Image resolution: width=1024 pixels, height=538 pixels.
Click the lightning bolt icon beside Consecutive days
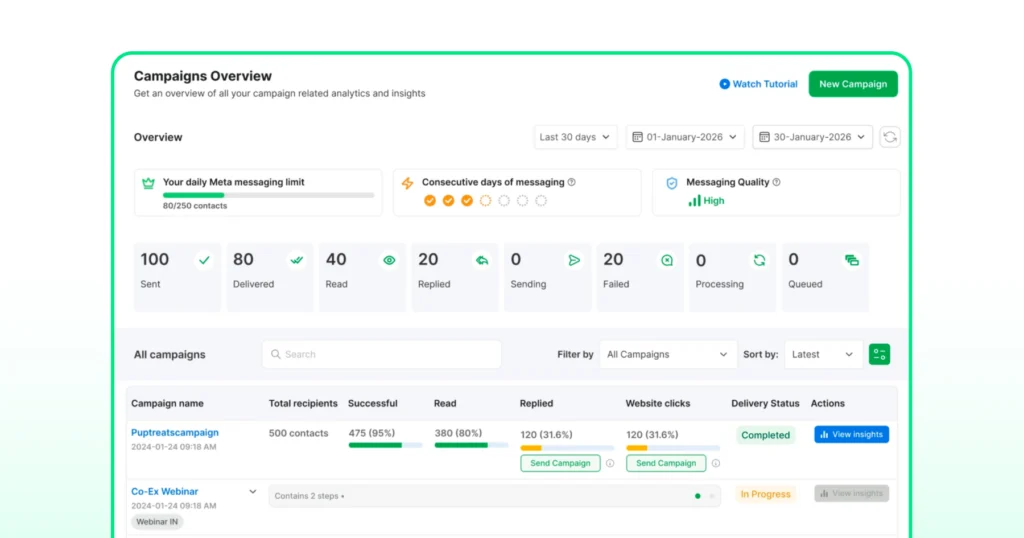[408, 183]
